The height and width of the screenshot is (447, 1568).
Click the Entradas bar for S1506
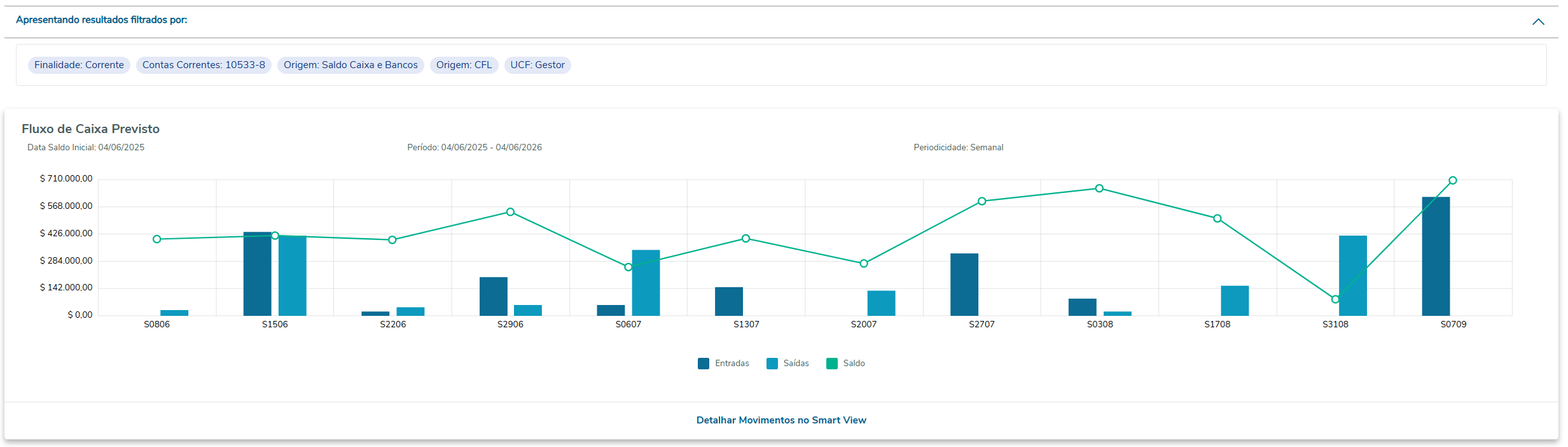(x=257, y=274)
